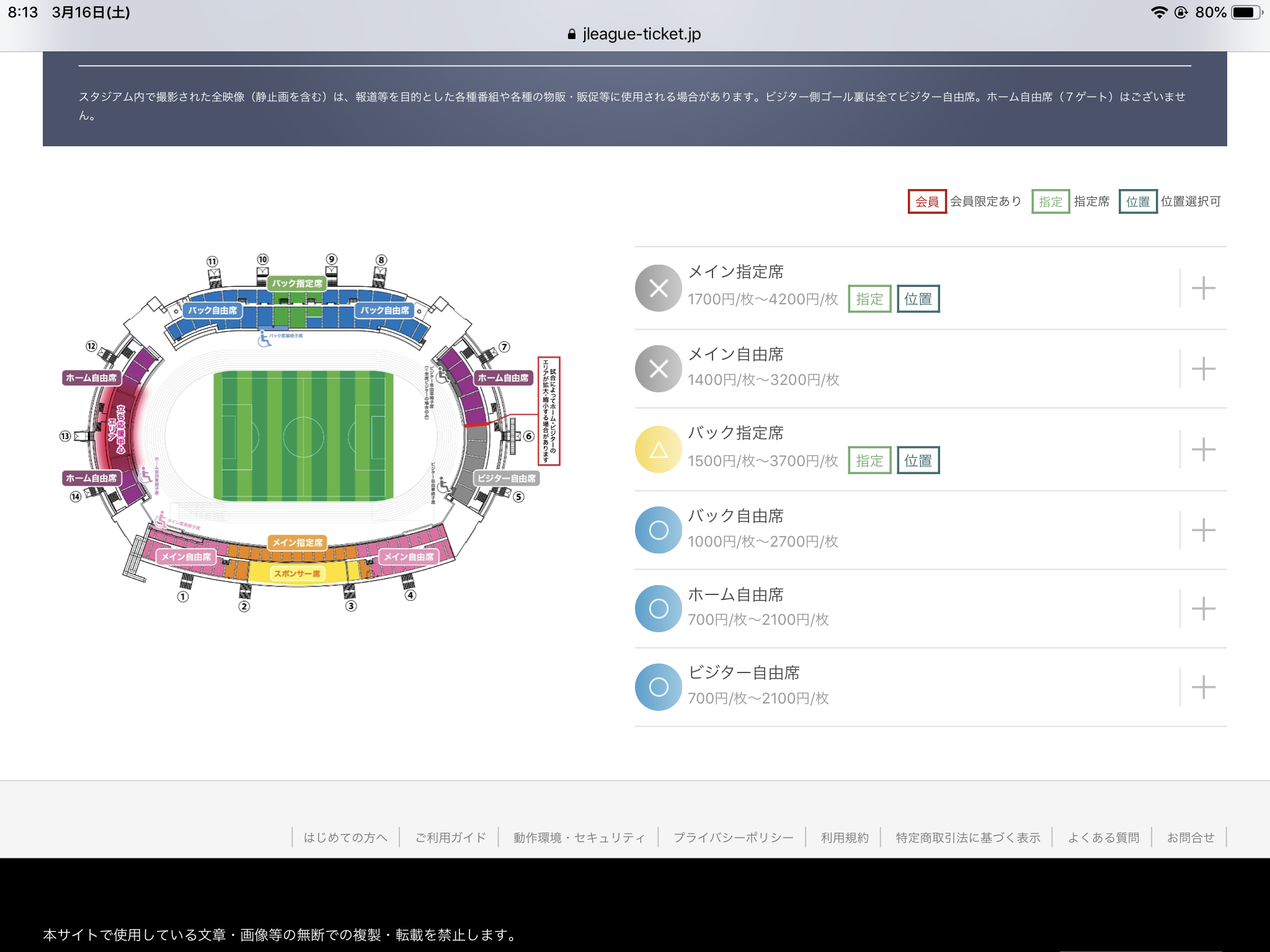Screen dimensions: 1270x952
Task: Expand the ホーム自由席 row with plus
Action: click(x=1203, y=609)
